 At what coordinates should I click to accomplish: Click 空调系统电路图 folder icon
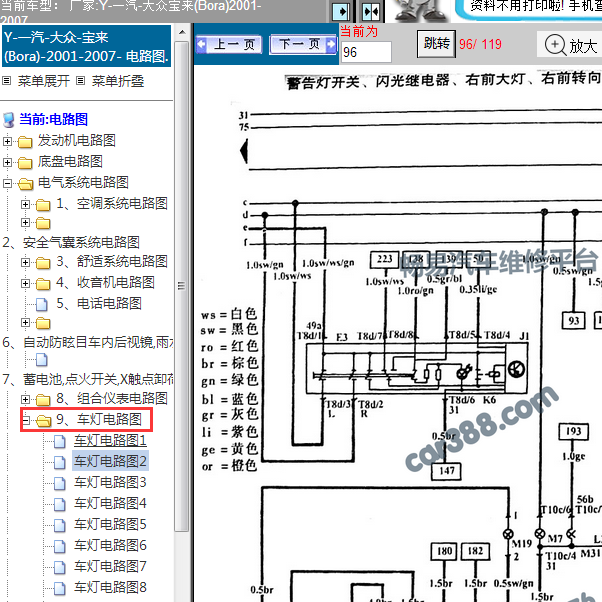[43, 205]
